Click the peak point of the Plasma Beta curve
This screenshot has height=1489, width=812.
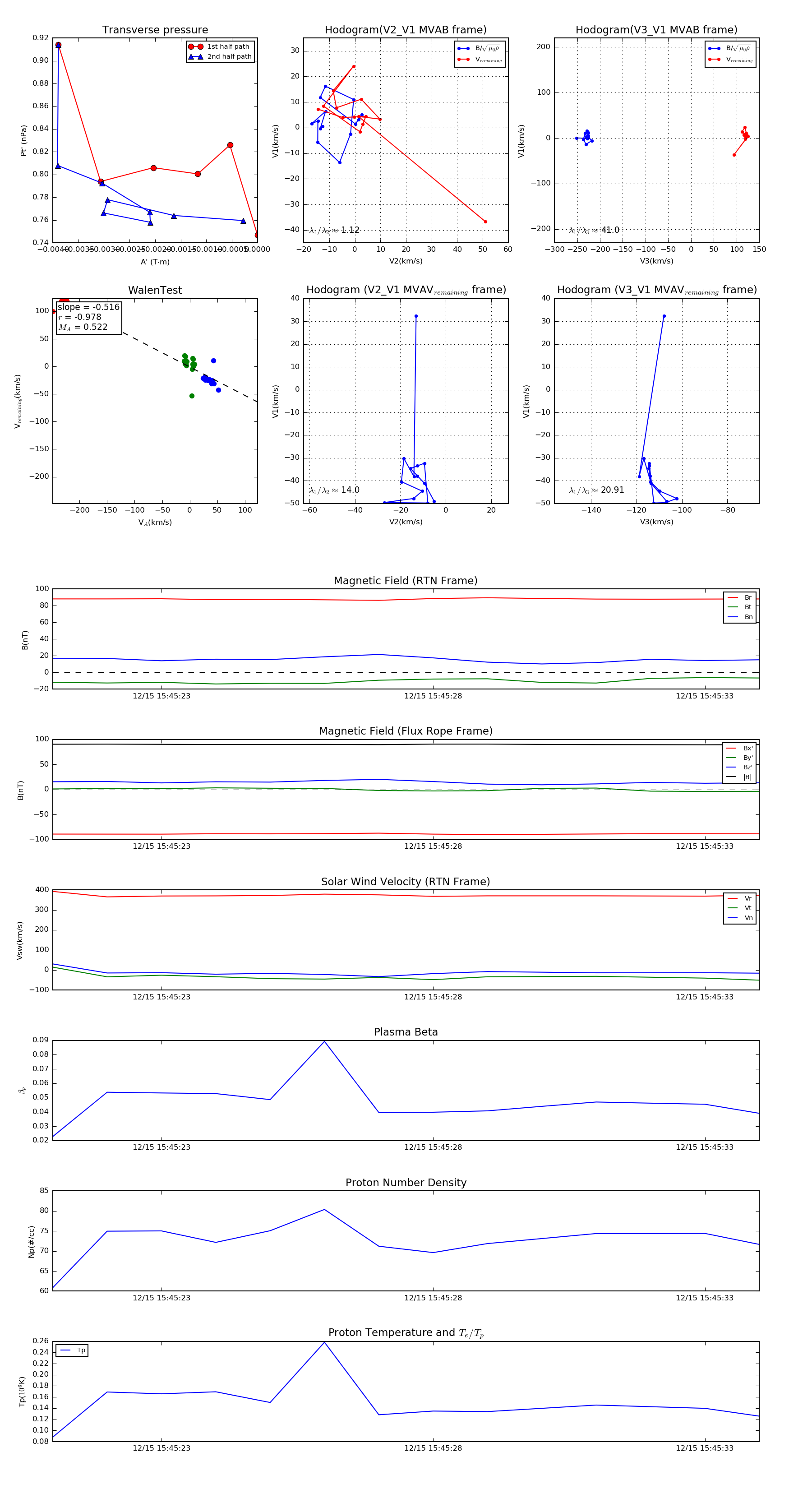[324, 1041]
